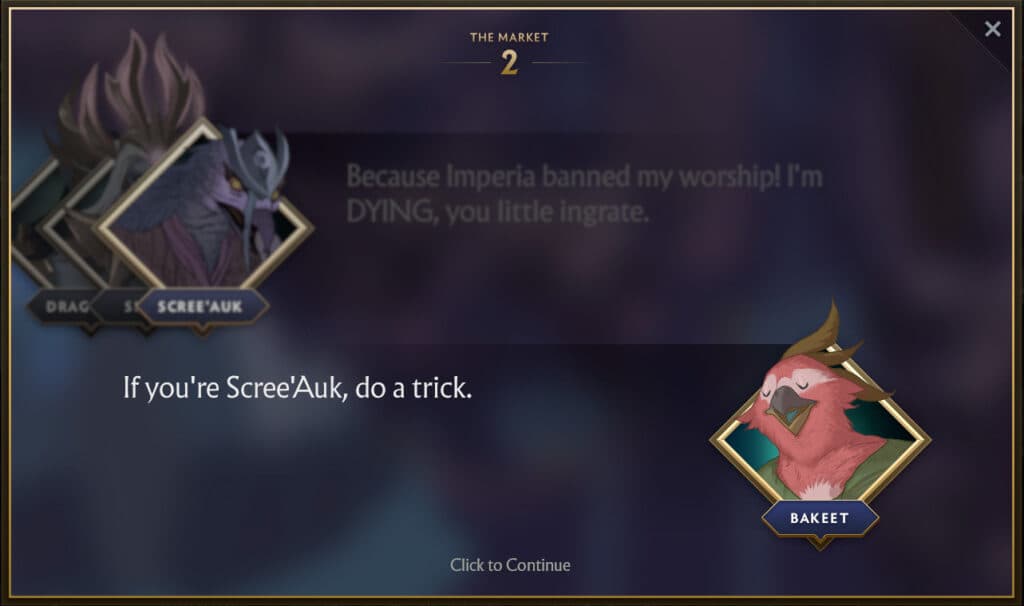
Task: Click the pointer tip below SCREE'AUK badge
Action: pos(203,330)
